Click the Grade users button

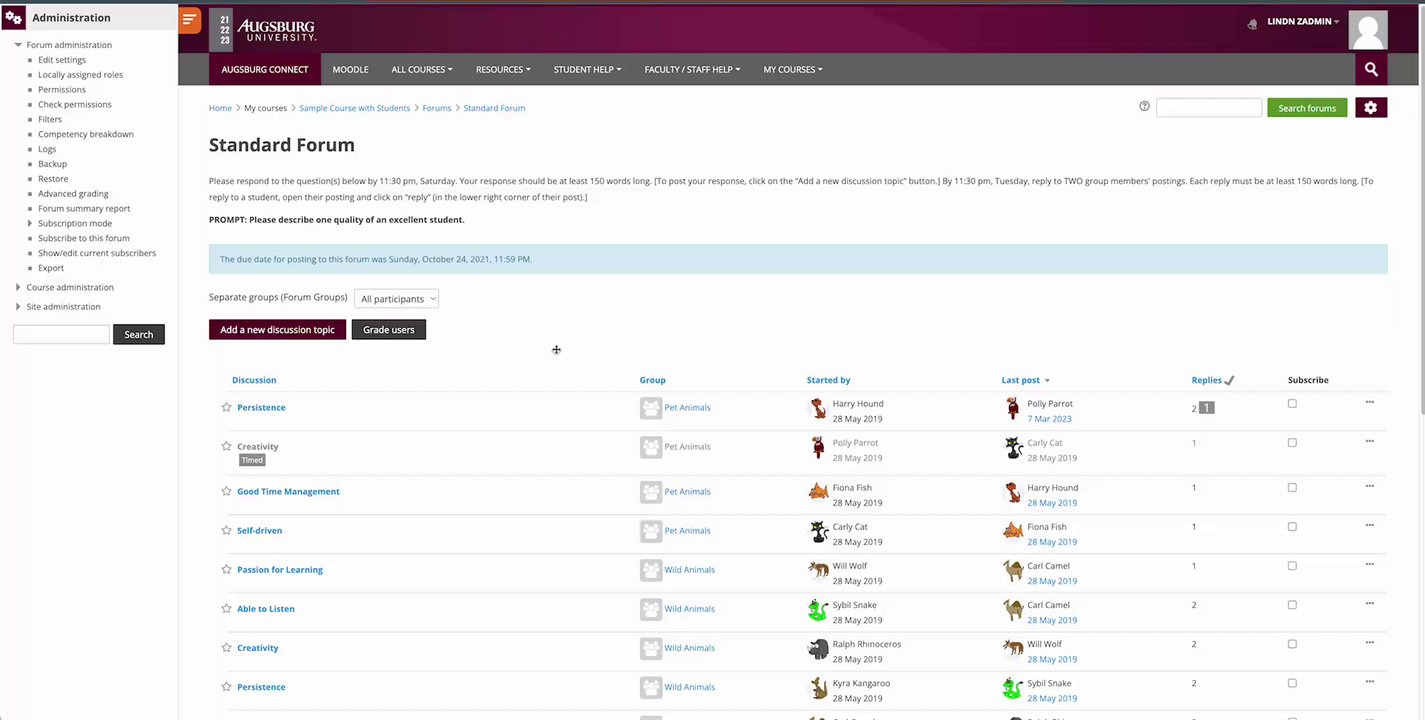389,329
